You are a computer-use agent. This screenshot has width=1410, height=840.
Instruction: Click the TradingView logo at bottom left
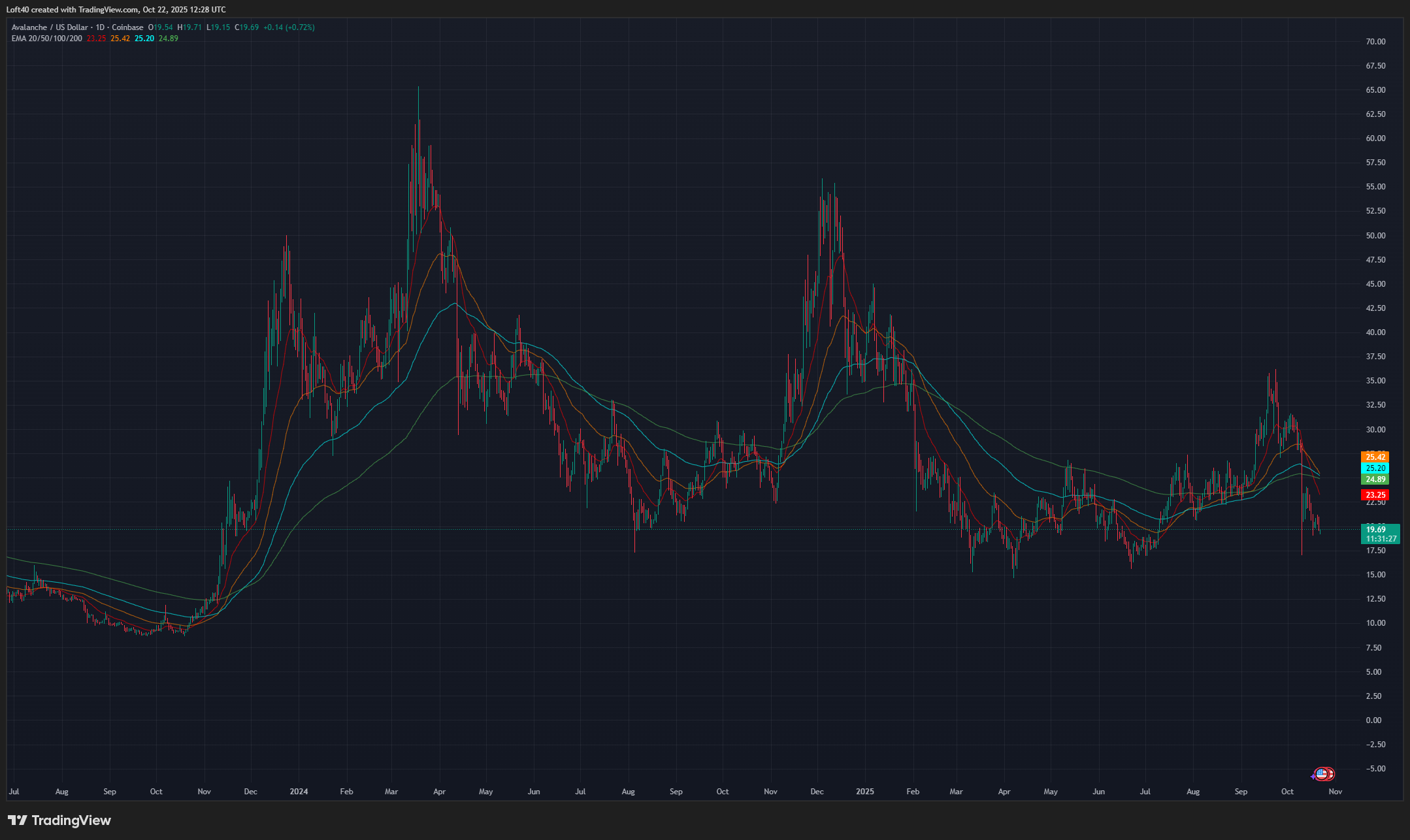[59, 820]
